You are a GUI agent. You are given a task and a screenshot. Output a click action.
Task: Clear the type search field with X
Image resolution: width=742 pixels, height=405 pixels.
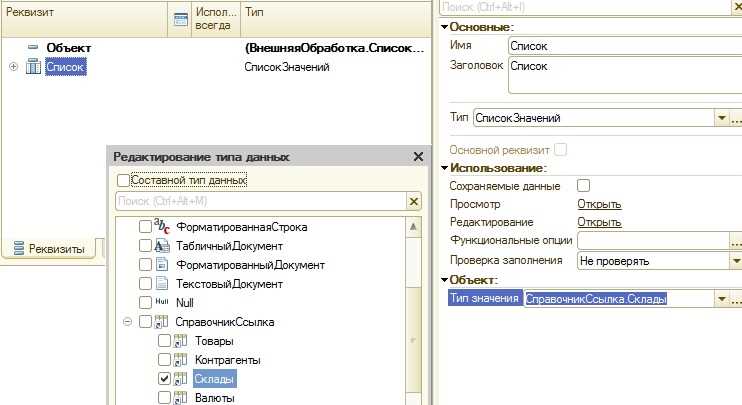[414, 201]
